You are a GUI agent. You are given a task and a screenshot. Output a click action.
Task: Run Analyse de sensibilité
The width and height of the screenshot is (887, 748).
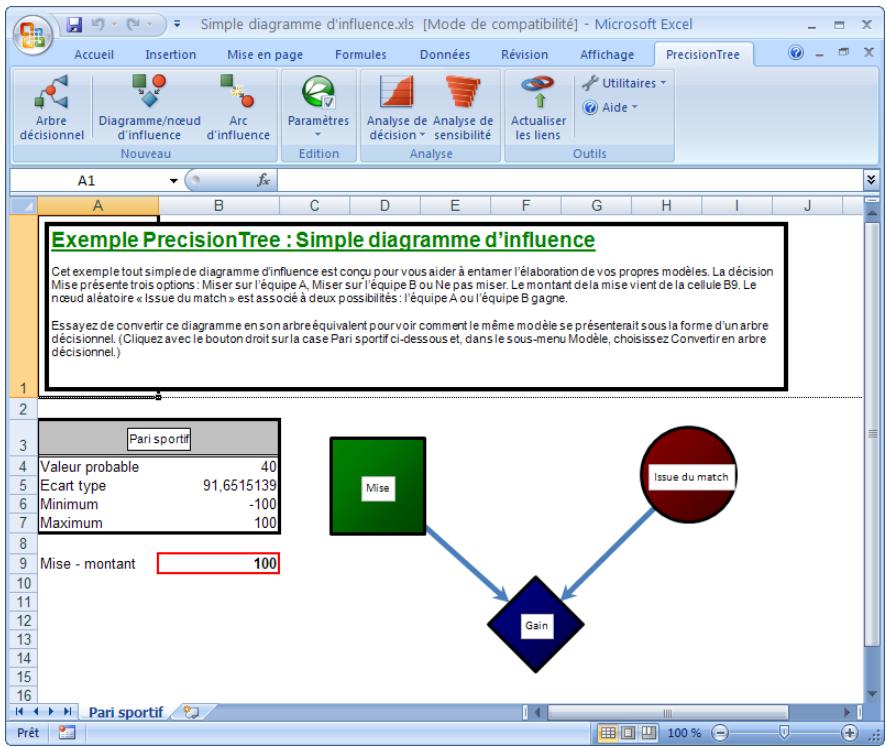[x=463, y=108]
